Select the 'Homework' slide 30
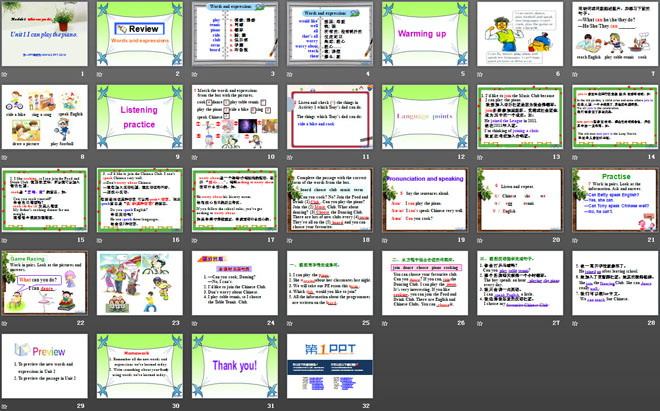Image resolution: width=660 pixels, height=411 pixels. click(x=140, y=366)
